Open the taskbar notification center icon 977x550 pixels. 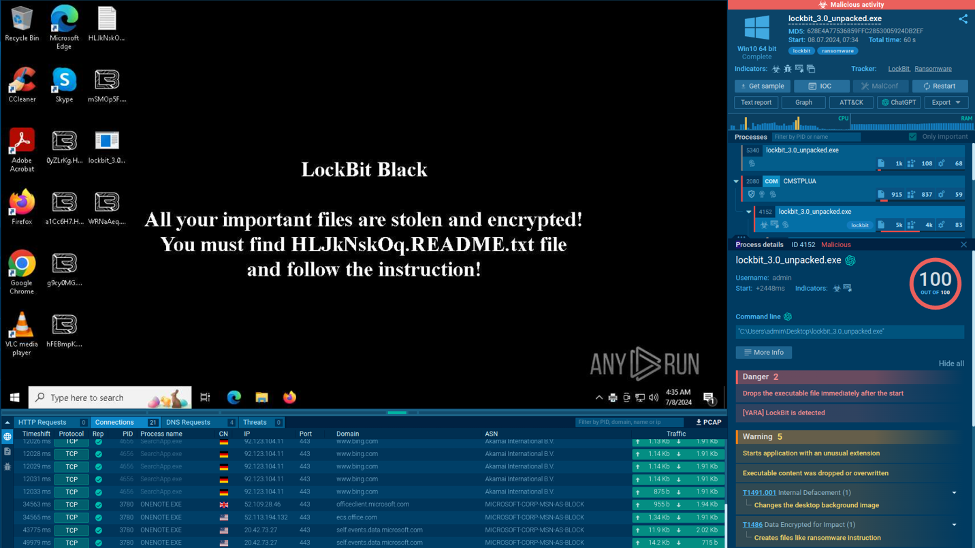(x=709, y=398)
